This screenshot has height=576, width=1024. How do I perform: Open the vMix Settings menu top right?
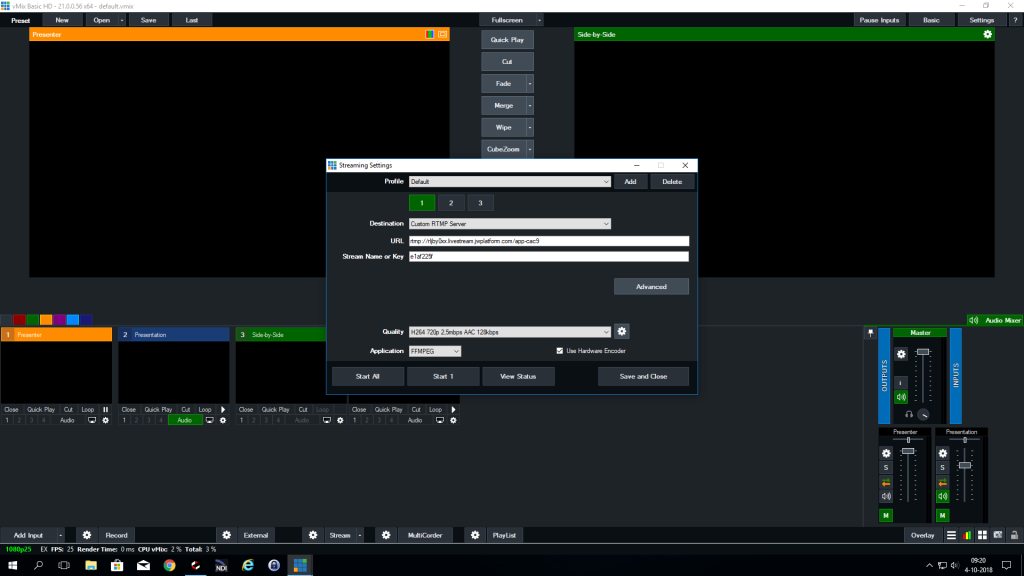coord(981,19)
